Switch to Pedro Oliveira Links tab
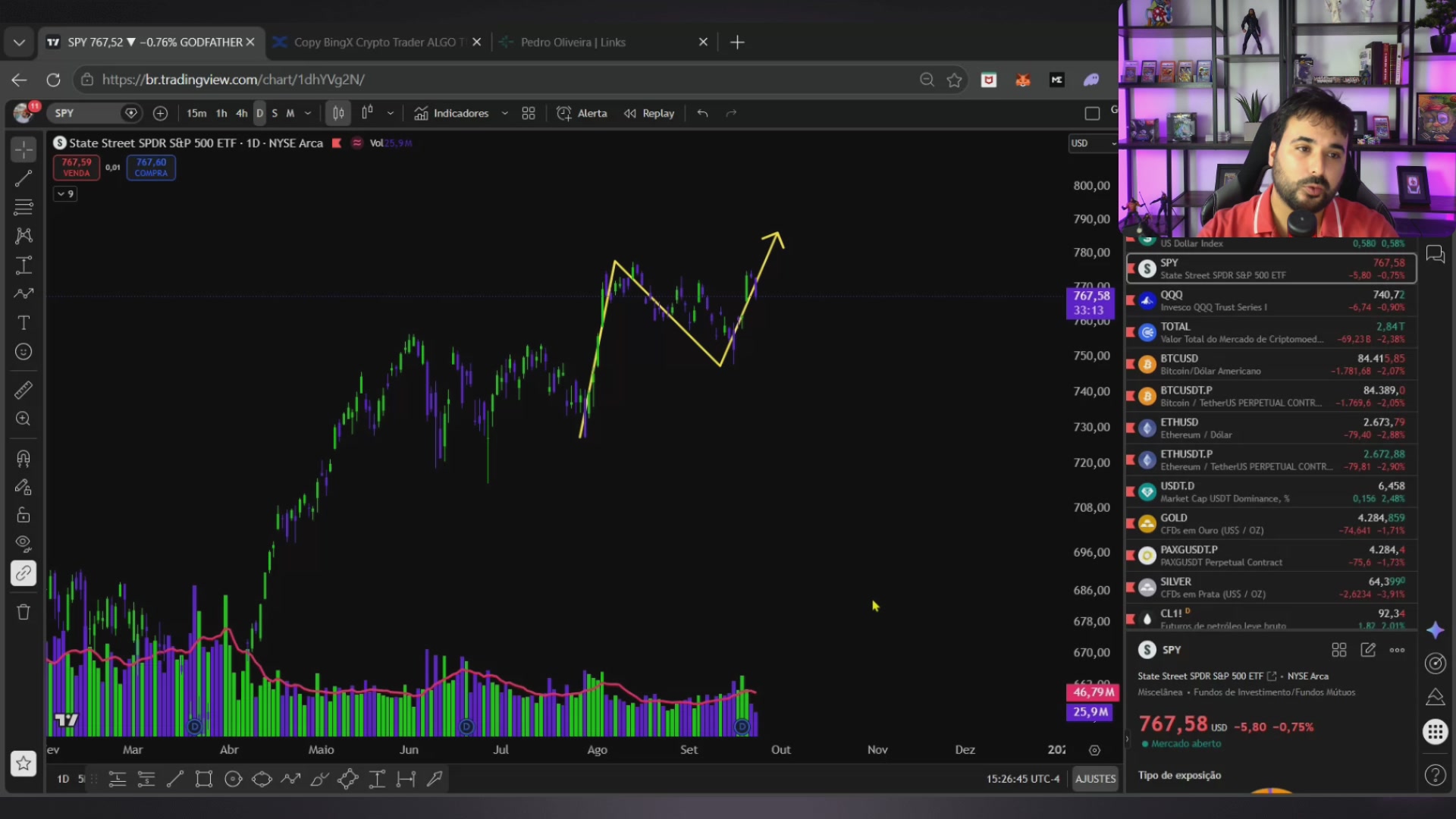Image resolution: width=1456 pixels, height=819 pixels. [604, 42]
